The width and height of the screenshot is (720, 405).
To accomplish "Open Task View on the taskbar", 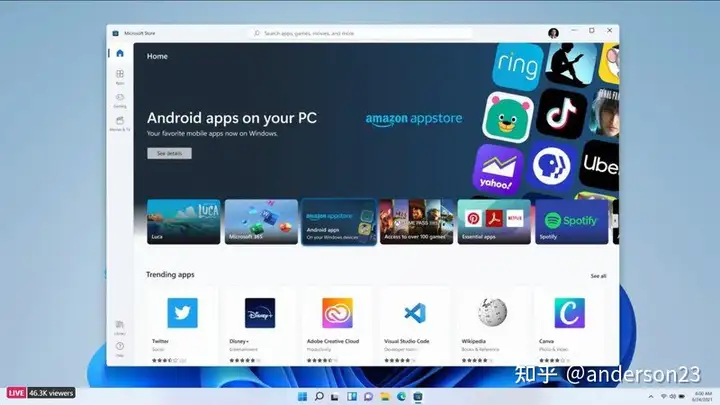I will point(335,397).
